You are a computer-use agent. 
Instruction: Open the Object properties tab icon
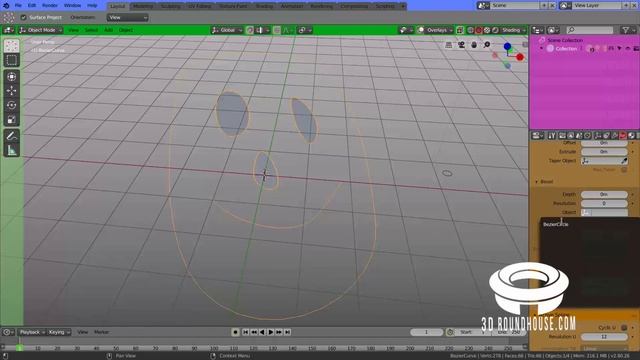(x=598, y=136)
